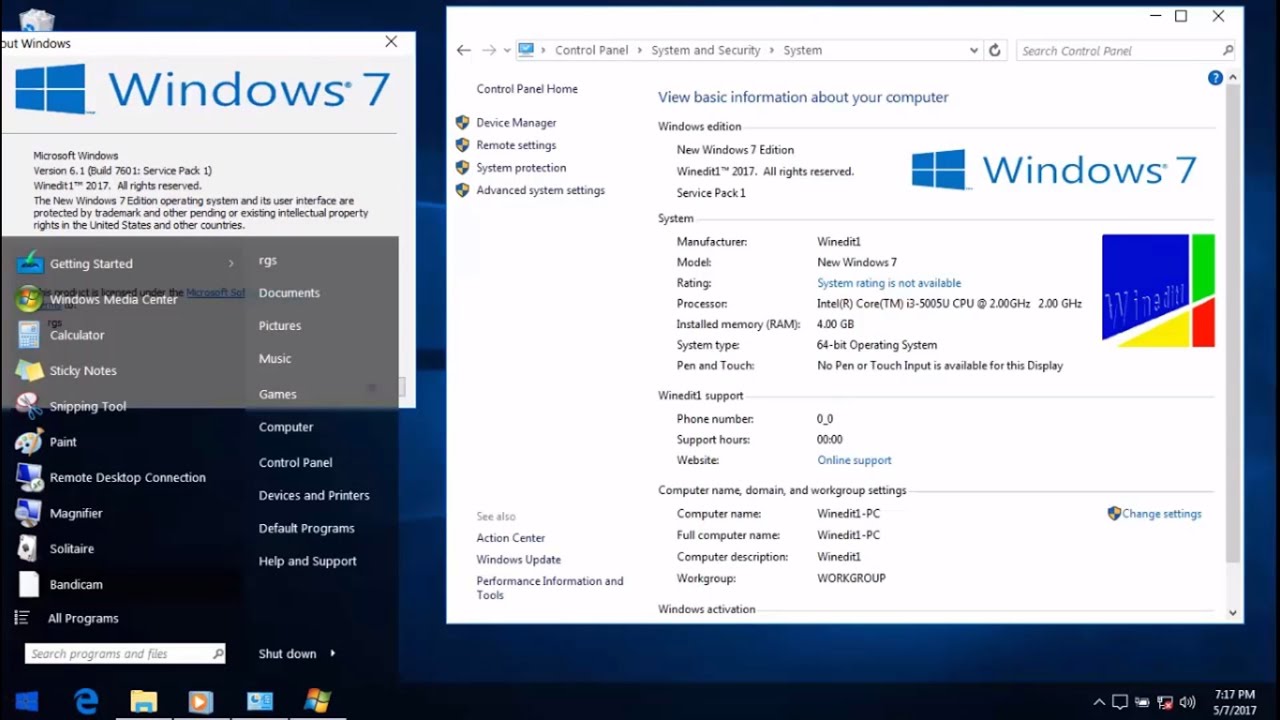
Task: Open Remote Desktop Connection icon
Action: (x=30, y=477)
